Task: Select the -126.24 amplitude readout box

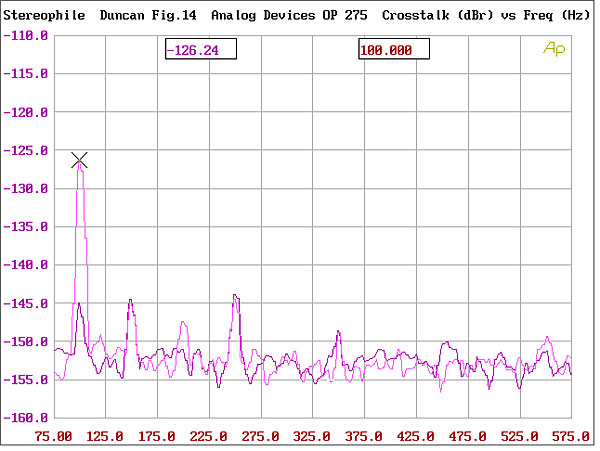Action: point(200,50)
